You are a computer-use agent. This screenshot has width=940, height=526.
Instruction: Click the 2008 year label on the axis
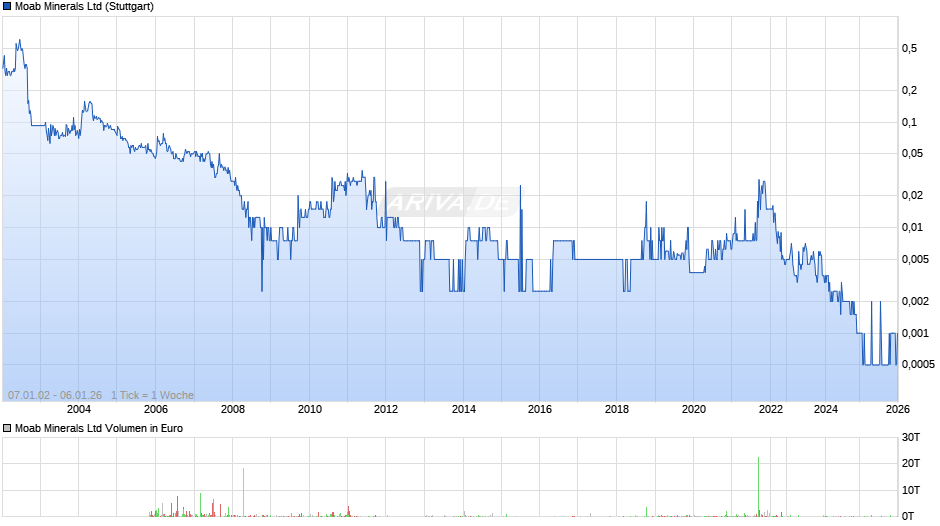[233, 409]
